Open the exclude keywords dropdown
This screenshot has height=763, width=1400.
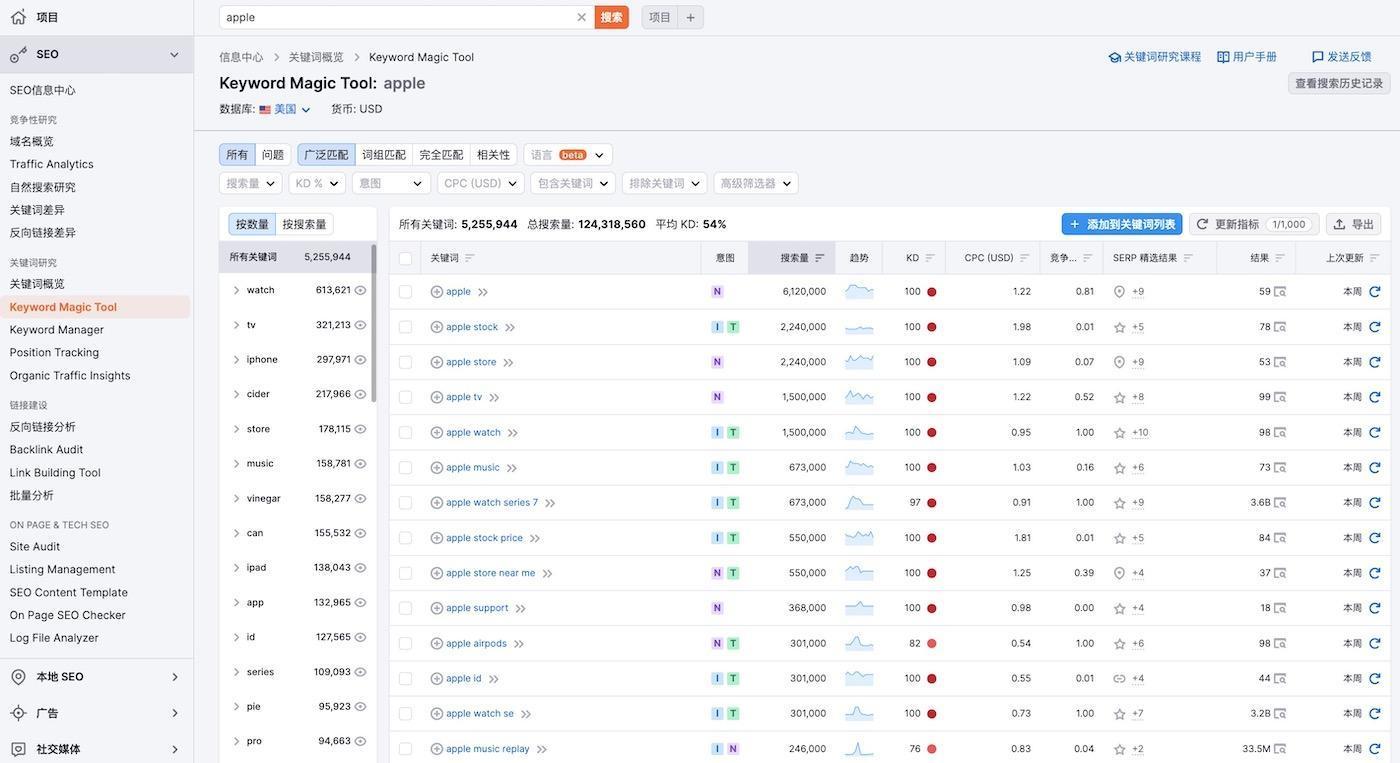tap(664, 183)
